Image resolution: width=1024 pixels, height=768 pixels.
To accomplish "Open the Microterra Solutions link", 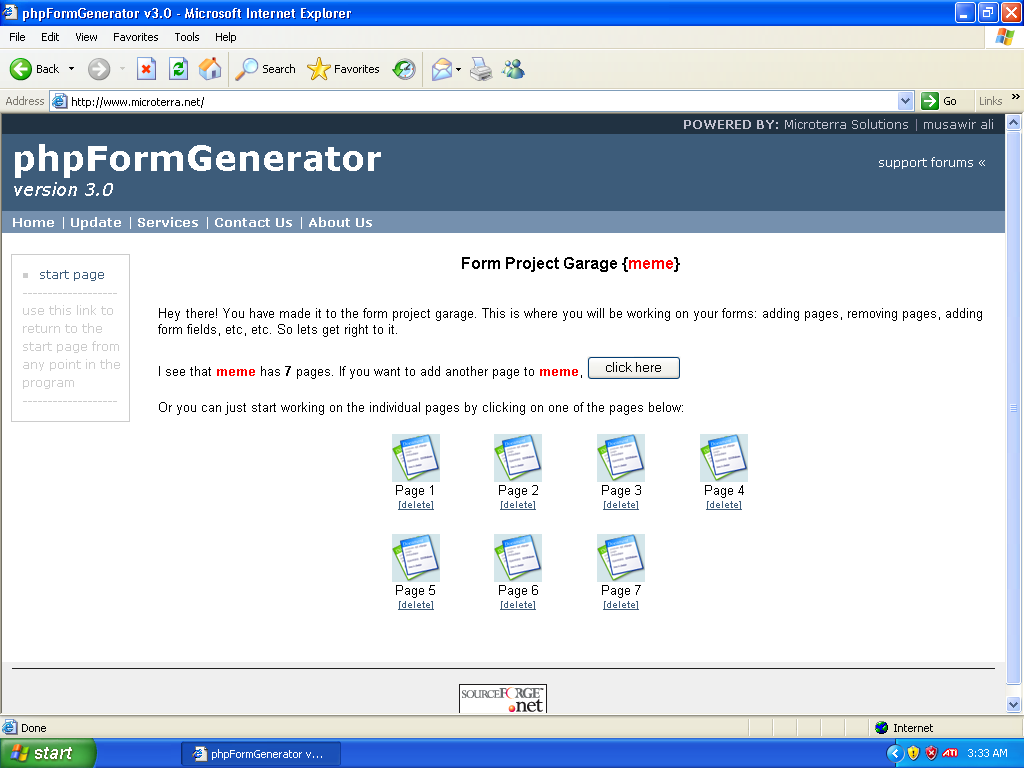I will [x=846, y=125].
